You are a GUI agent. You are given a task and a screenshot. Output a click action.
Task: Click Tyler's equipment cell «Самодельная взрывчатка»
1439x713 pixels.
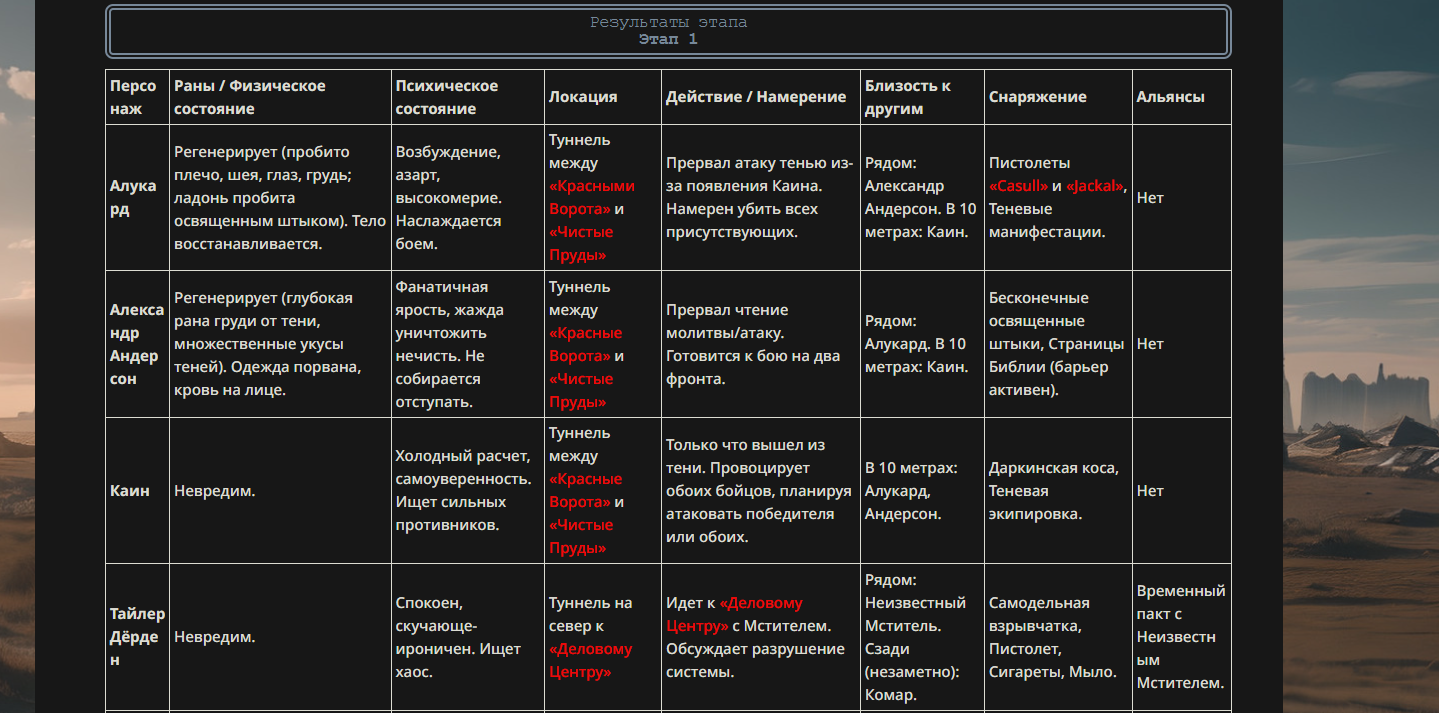tap(1058, 637)
